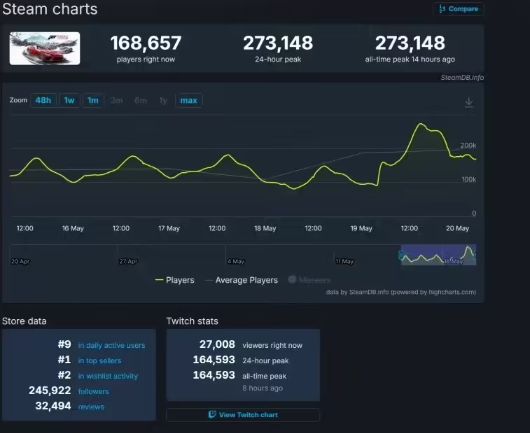Select the disabled 1y zoom option
The height and width of the screenshot is (433, 530).
pyautogui.click(x=163, y=100)
